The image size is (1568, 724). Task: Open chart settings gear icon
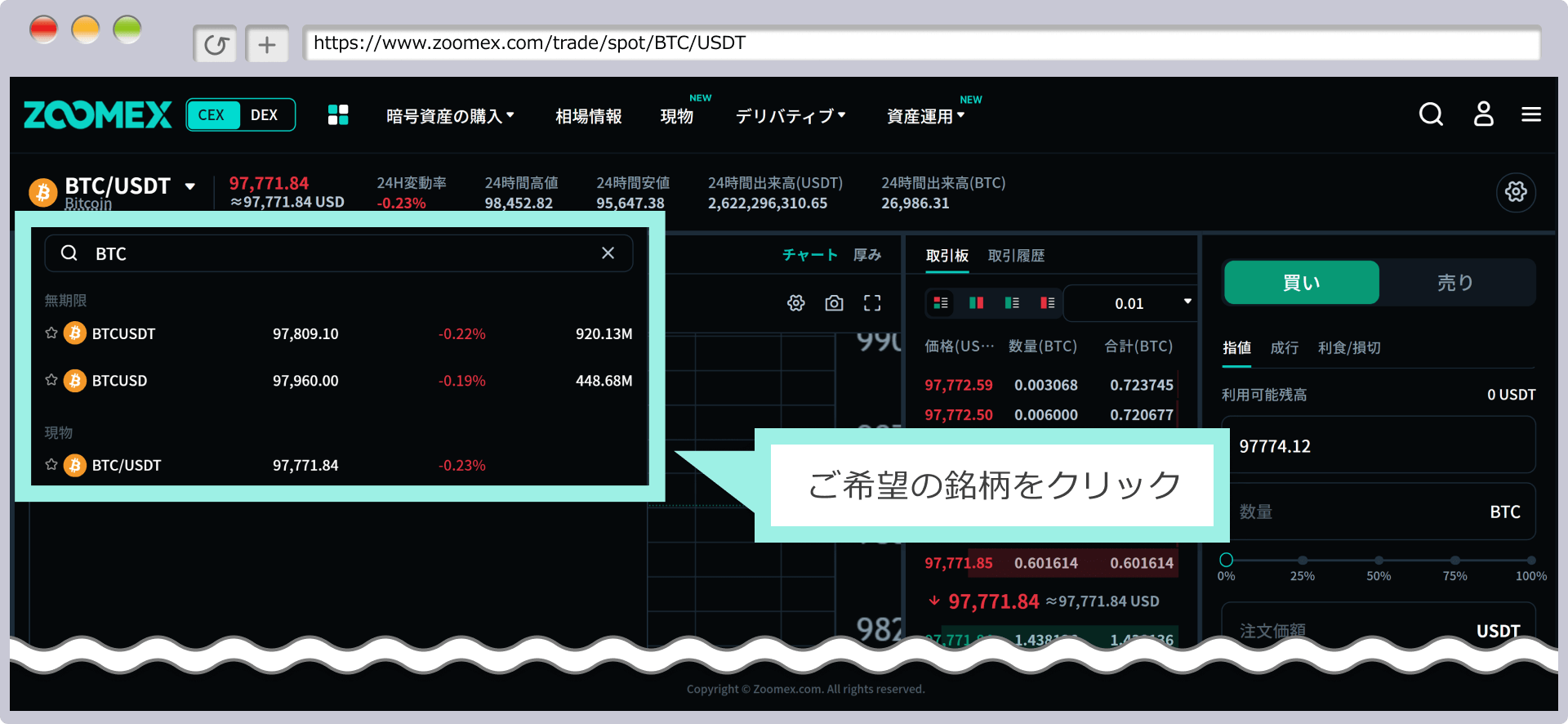pyautogui.click(x=796, y=303)
